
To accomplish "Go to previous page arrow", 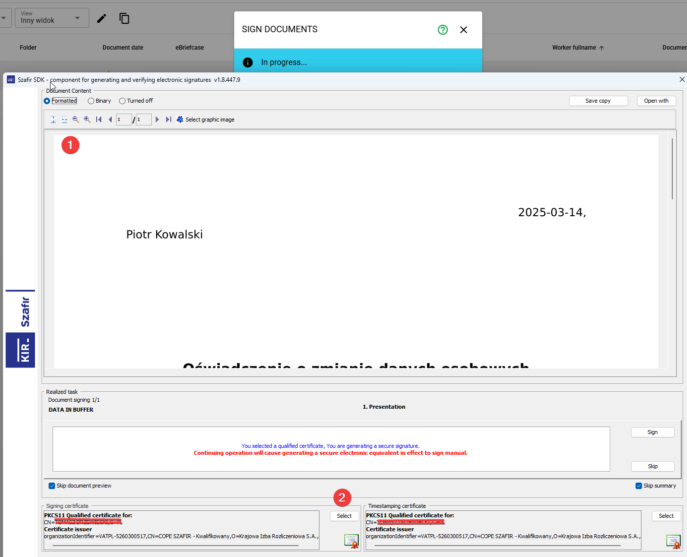I will point(110,120).
